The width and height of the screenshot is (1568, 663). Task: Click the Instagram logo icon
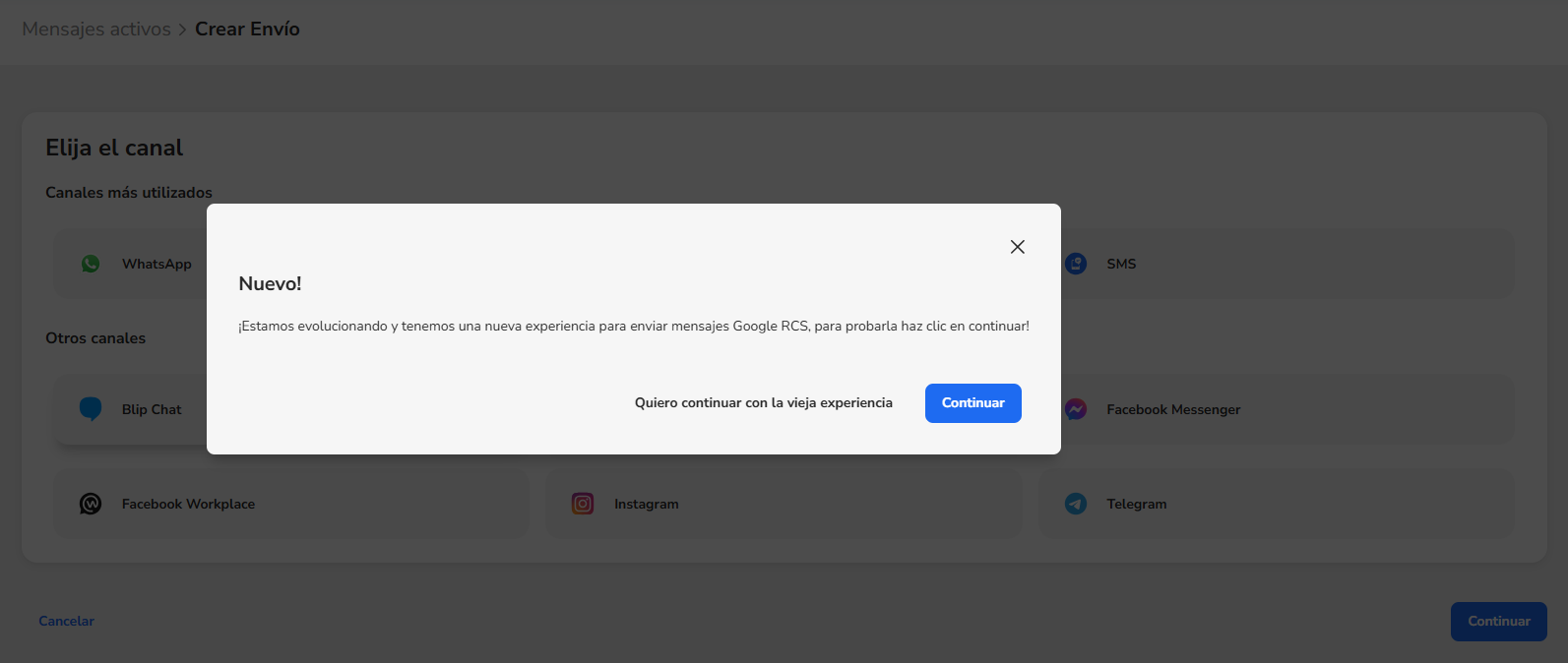[583, 504]
